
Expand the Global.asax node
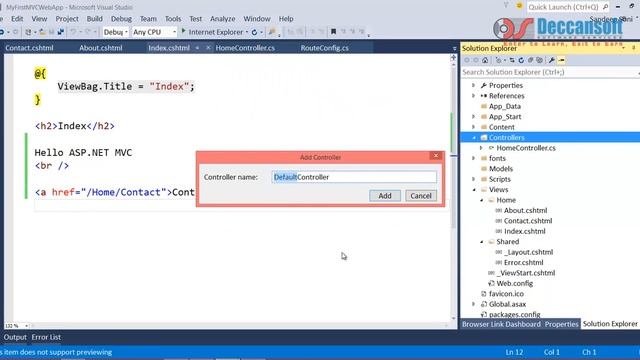coord(473,304)
